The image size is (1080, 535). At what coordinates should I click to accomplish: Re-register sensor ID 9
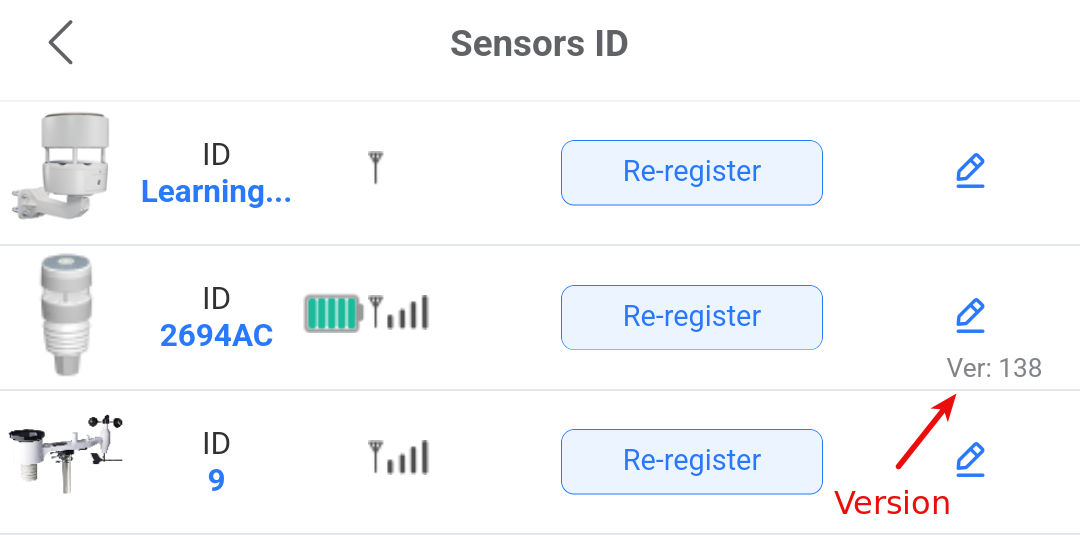click(691, 461)
